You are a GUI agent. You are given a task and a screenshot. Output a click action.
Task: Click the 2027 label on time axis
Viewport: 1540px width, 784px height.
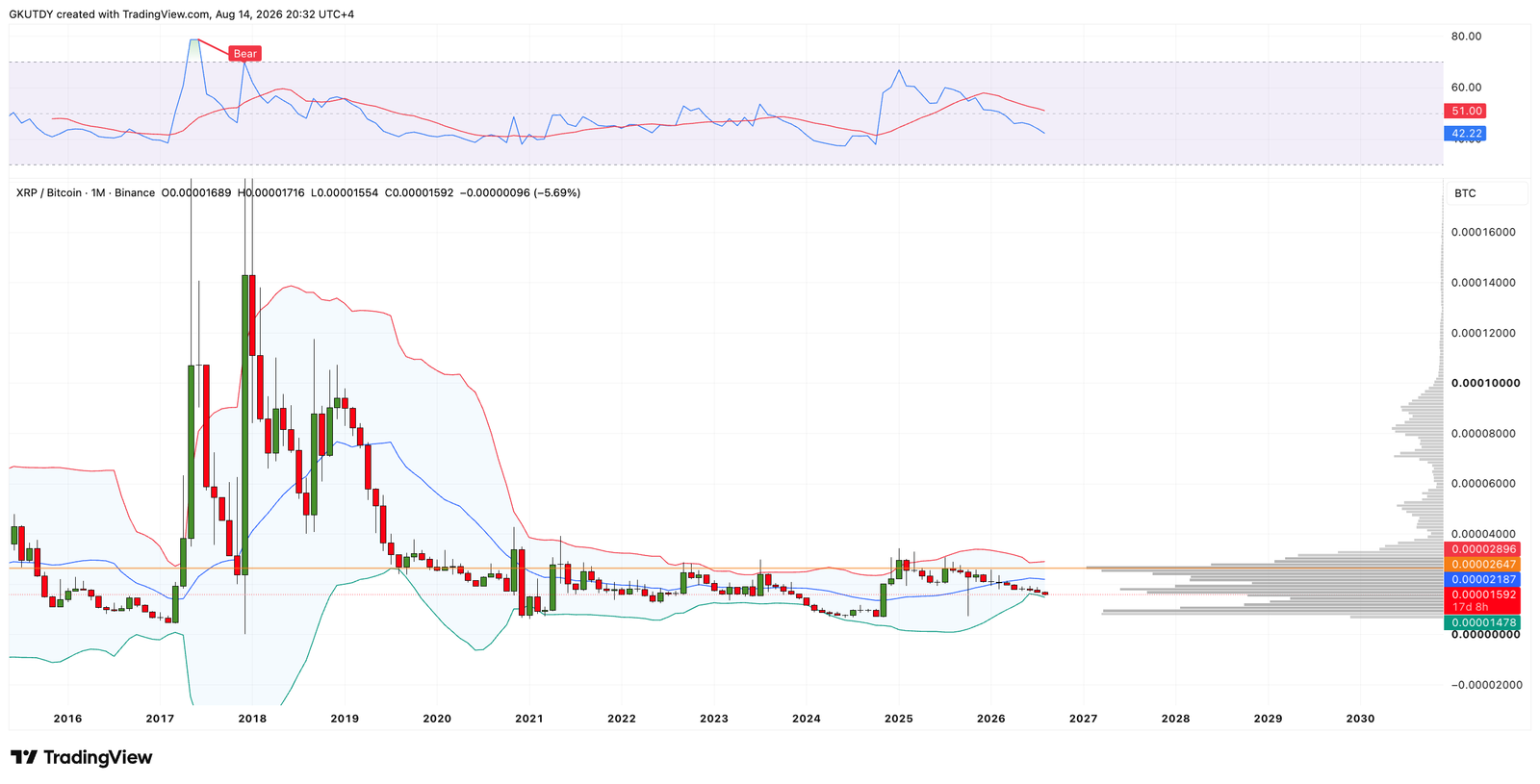point(1083,719)
